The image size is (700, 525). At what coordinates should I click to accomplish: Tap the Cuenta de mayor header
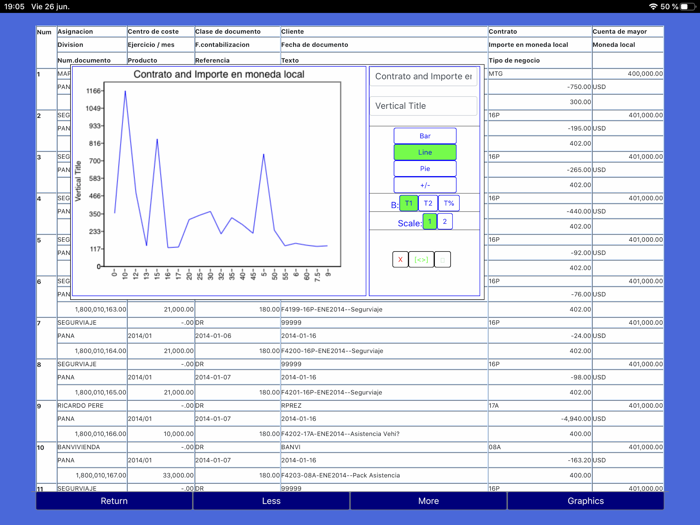pos(628,32)
